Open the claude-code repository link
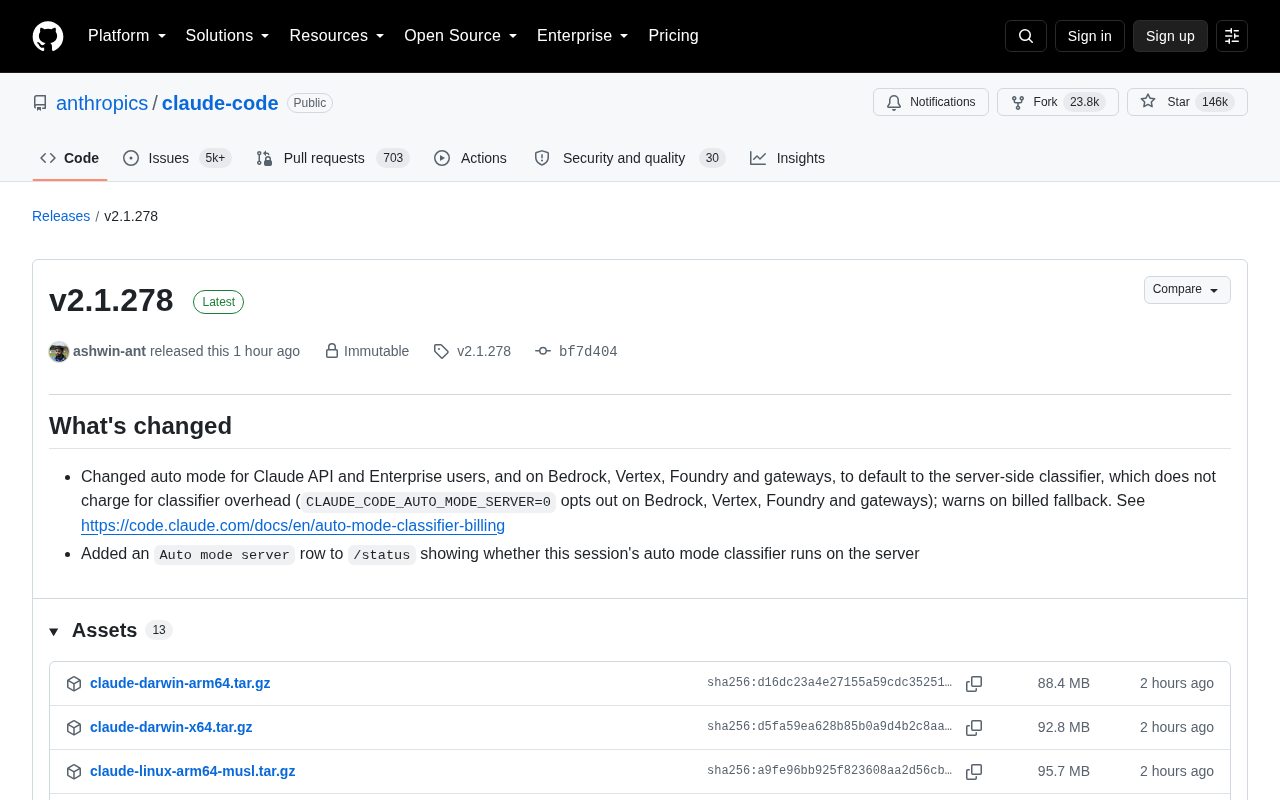This screenshot has width=1280, height=800. click(220, 103)
